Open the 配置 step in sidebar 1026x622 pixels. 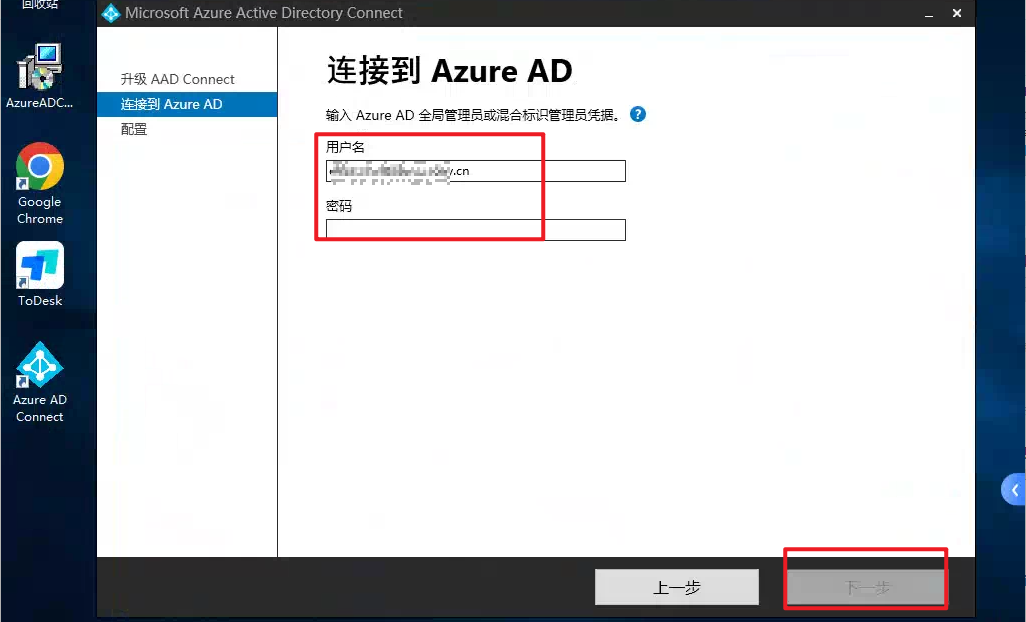(x=134, y=129)
